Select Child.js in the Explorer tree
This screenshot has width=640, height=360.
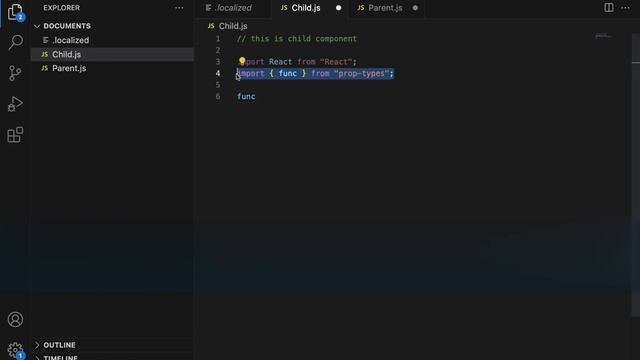click(x=112, y=54)
